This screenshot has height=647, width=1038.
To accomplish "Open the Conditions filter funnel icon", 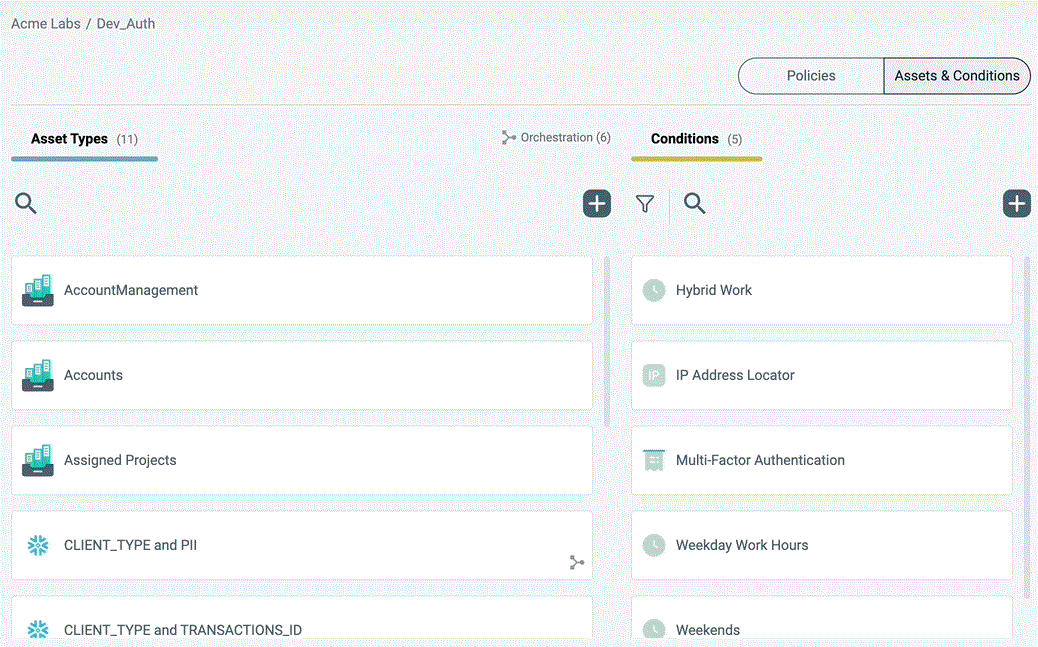I will (x=645, y=204).
